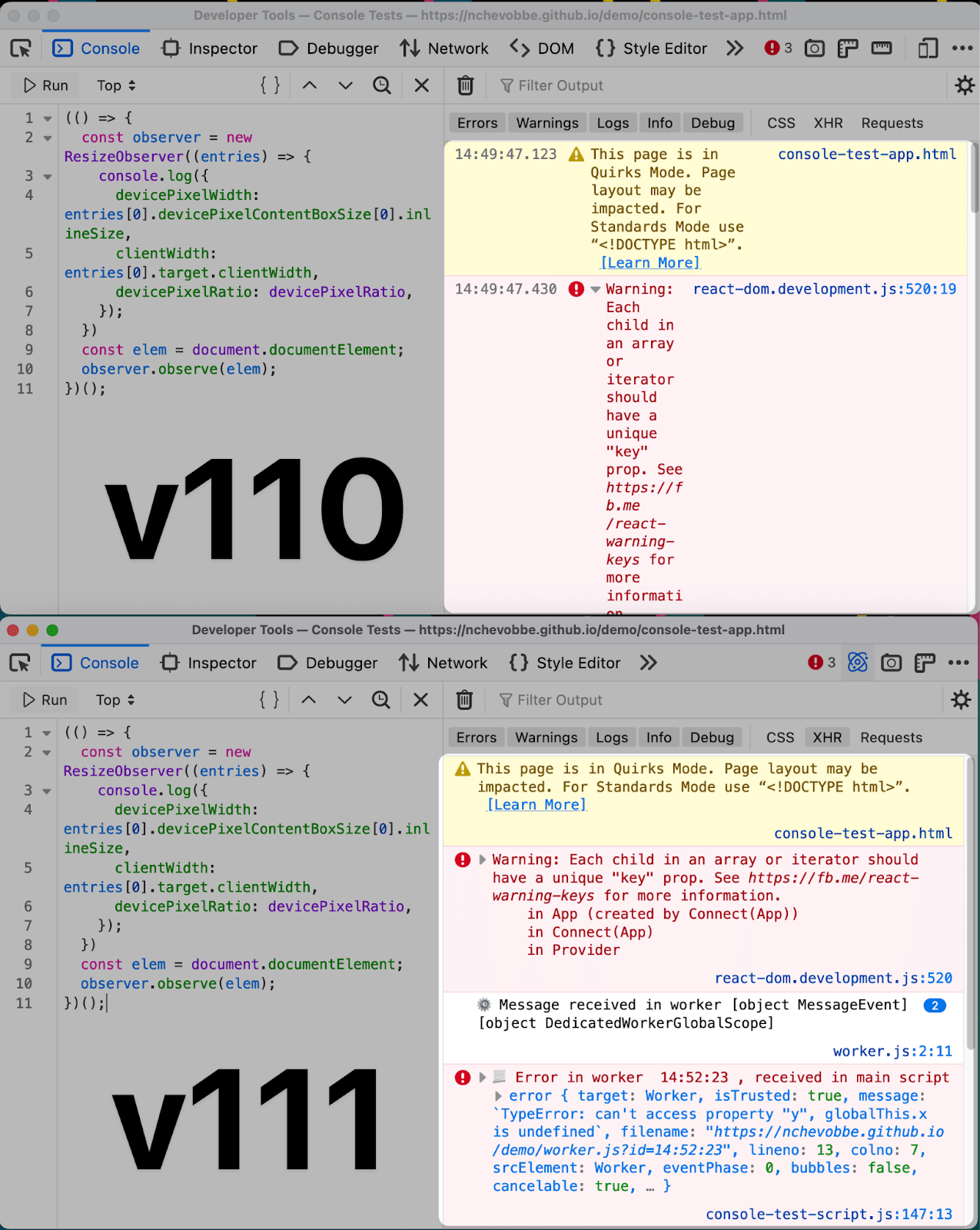Viewport: 980px width, 1230px height.
Task: Open Learn More link in v111 console
Action: tap(537, 805)
